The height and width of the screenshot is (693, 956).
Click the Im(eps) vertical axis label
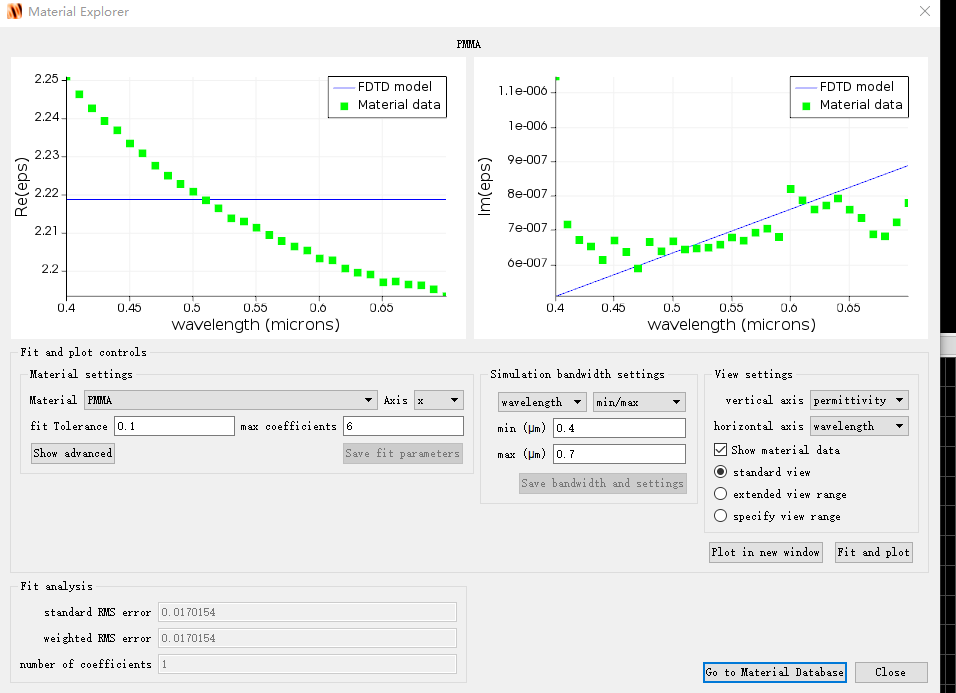click(x=484, y=187)
